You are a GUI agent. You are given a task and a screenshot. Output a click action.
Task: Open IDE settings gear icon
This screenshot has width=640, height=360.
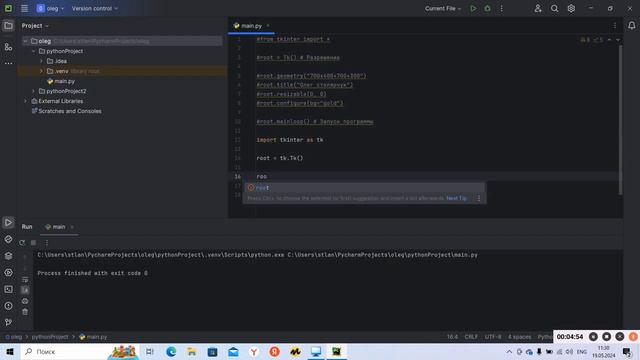(571, 8)
